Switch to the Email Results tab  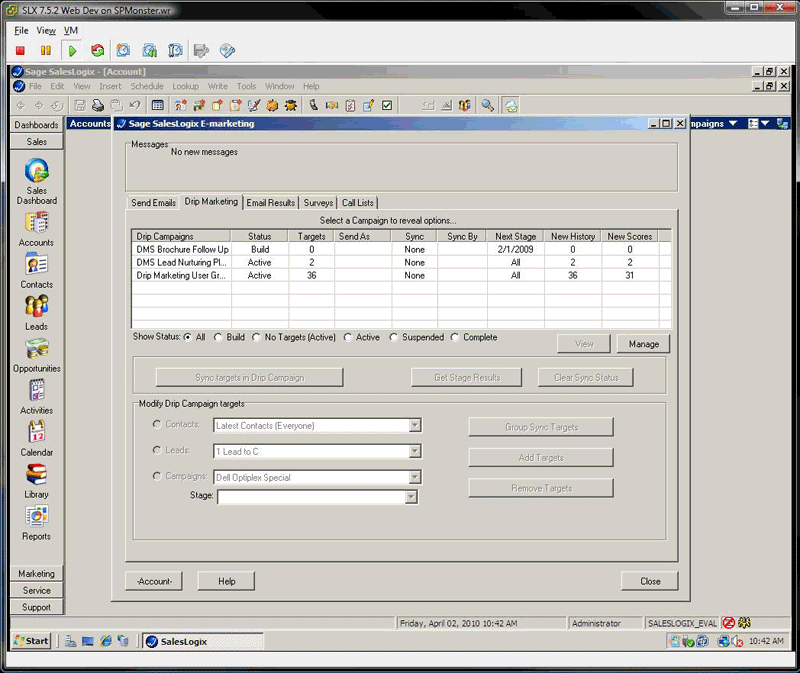pyautogui.click(x=270, y=203)
